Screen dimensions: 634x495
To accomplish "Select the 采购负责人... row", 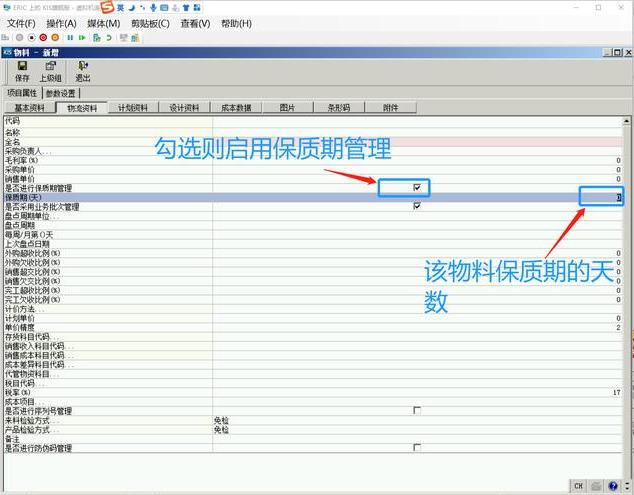I will coord(313,151).
